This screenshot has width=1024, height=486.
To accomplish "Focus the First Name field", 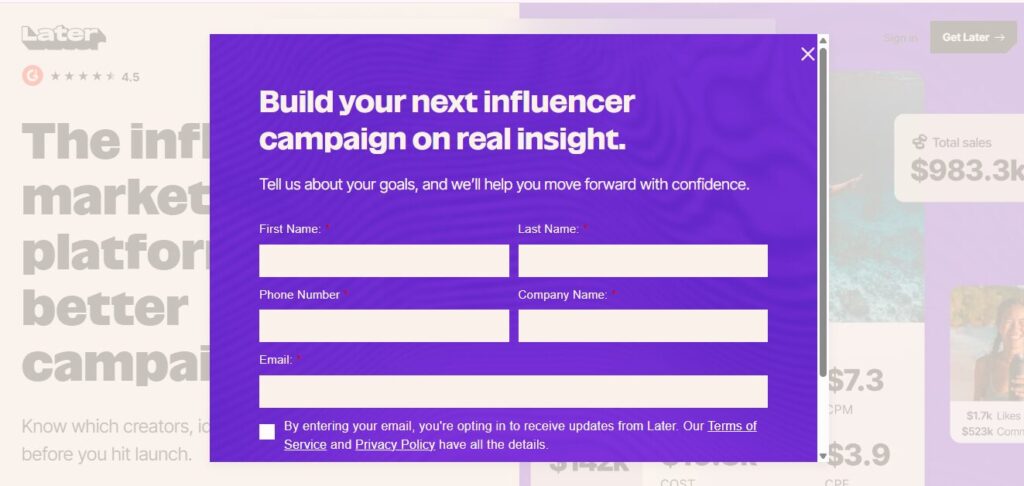I will [384, 261].
